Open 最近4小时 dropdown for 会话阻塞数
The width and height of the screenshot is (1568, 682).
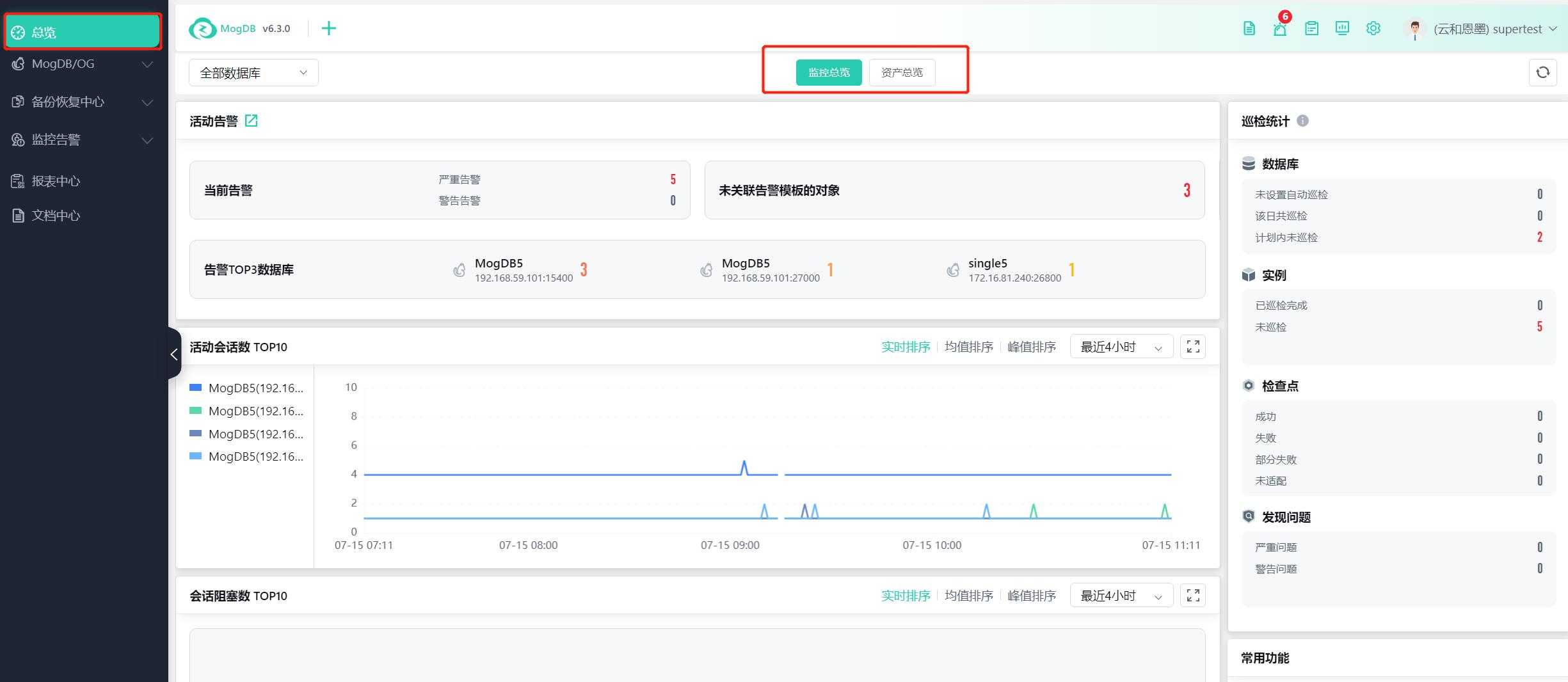(1121, 596)
